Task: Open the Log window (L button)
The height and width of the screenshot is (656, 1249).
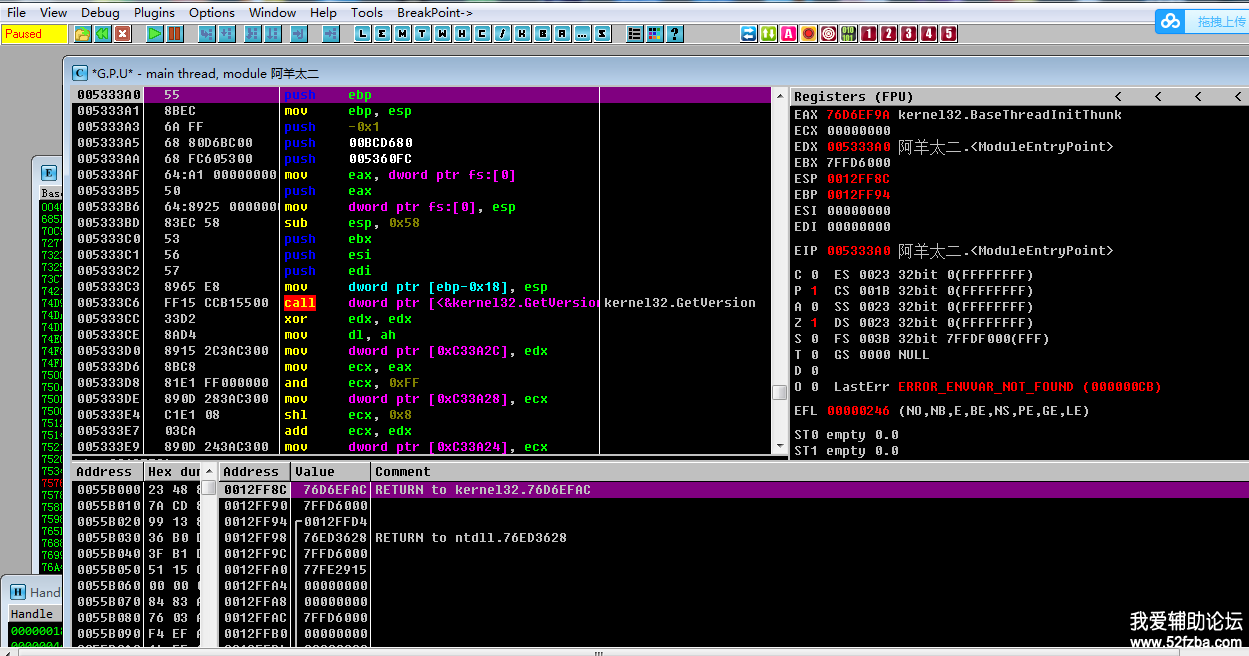Action: pyautogui.click(x=362, y=34)
